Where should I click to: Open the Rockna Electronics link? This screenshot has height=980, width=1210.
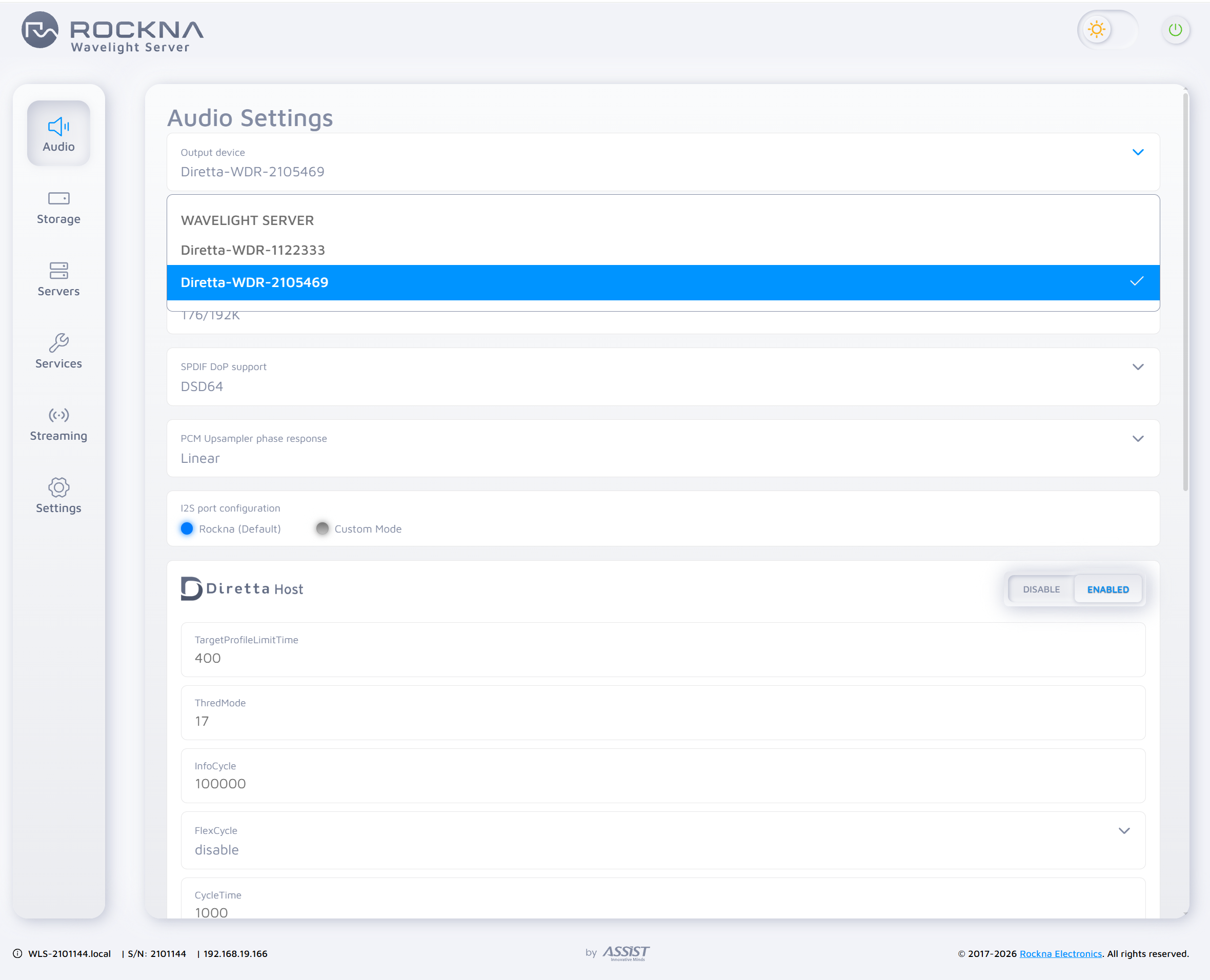tap(1060, 953)
